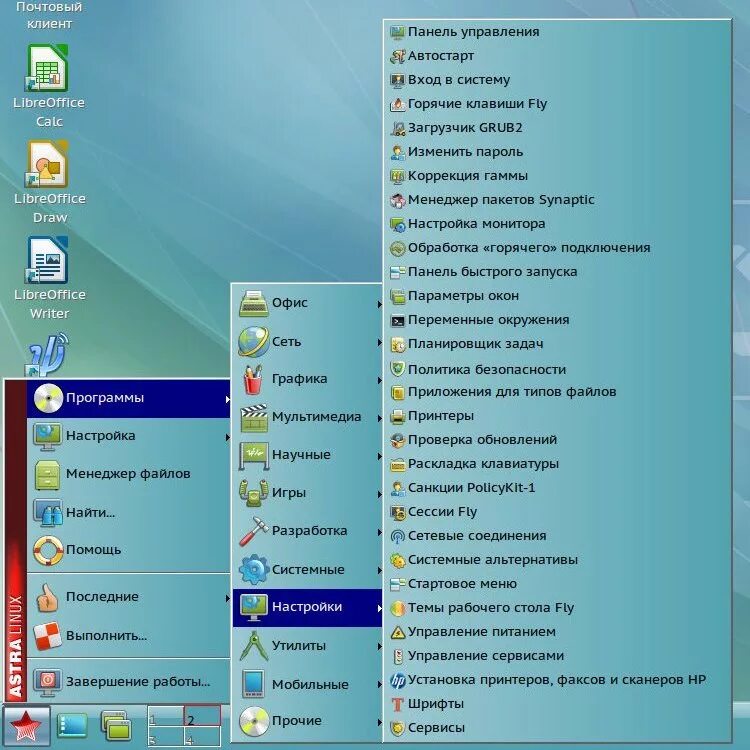Click the Горячие клавиши Fly icon
Image resolution: width=750 pixels, height=750 pixels.
397,104
